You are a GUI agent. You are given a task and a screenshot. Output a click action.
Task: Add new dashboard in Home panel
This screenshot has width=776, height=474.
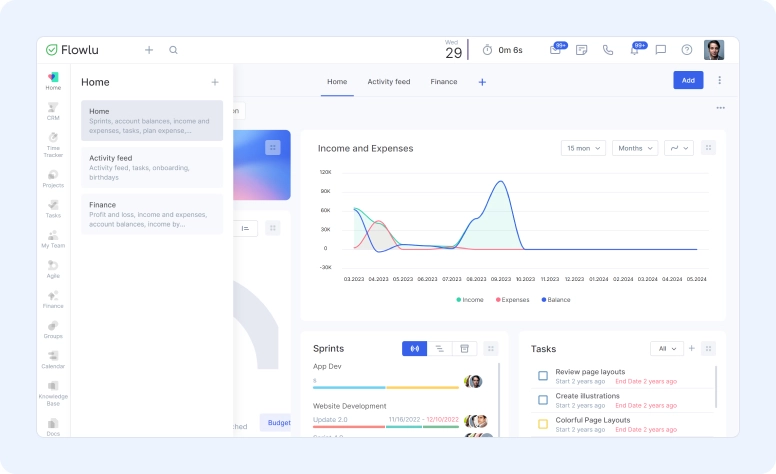coord(215,82)
